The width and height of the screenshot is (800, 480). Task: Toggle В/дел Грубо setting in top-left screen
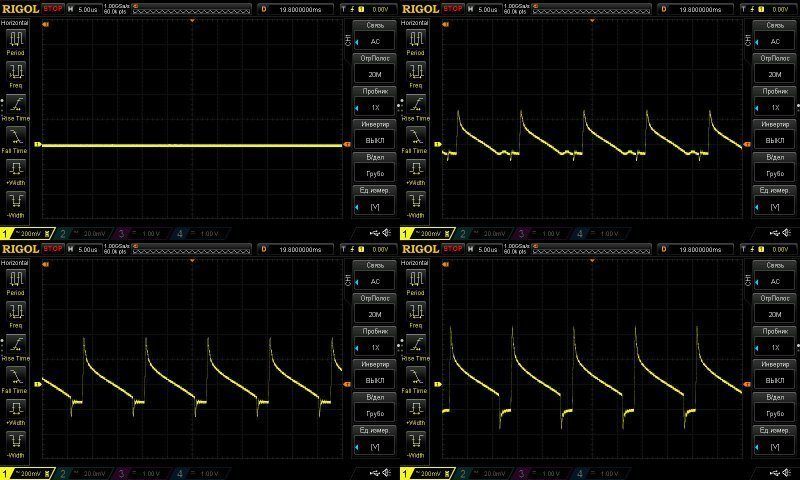pos(375,167)
